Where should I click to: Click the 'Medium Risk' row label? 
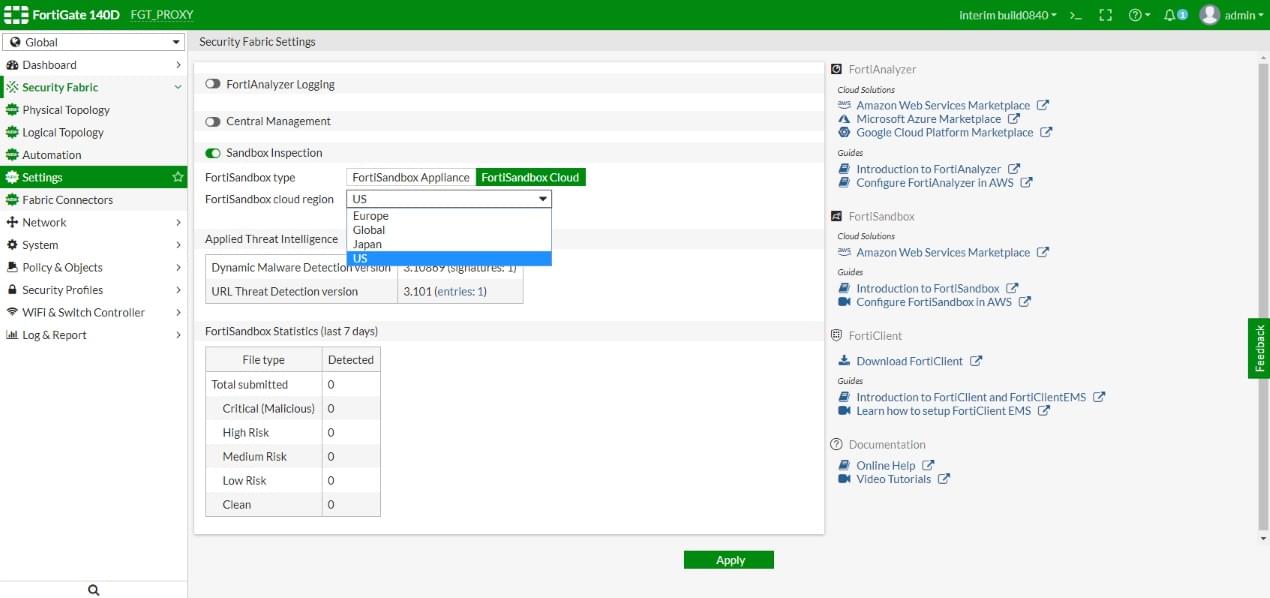(x=254, y=456)
